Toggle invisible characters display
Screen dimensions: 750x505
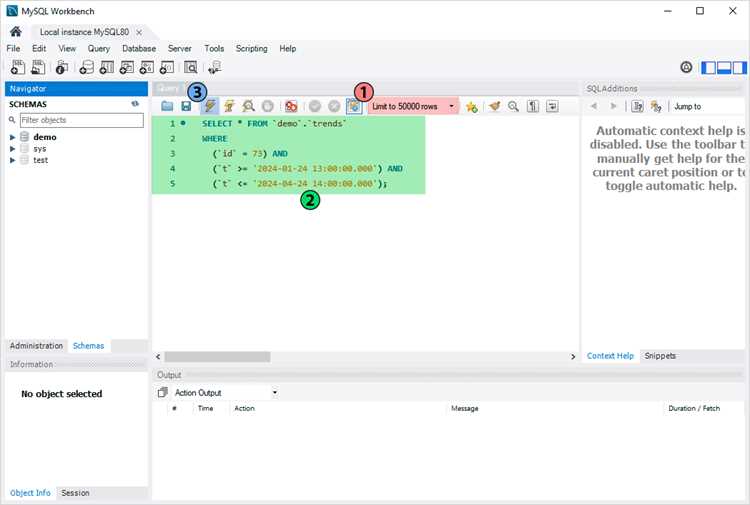point(532,106)
